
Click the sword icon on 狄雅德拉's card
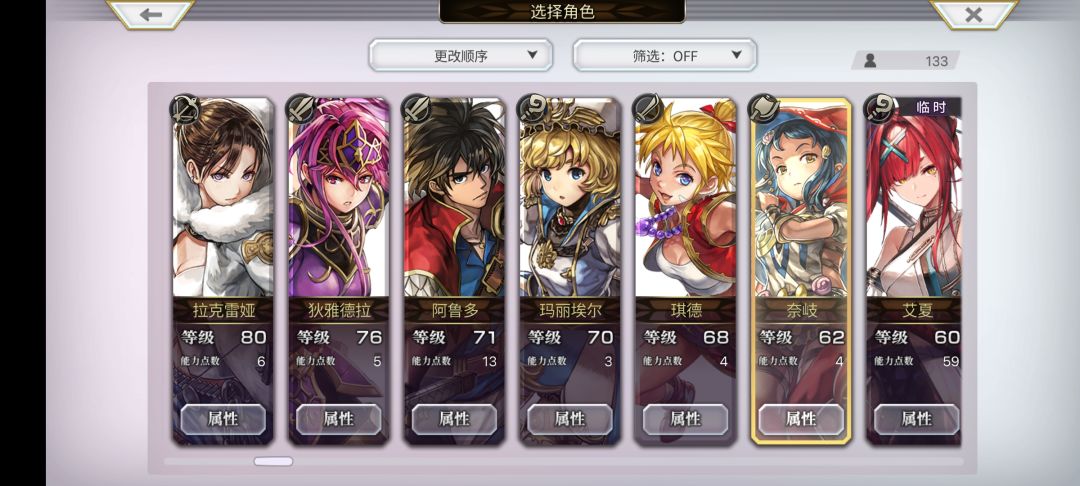coord(301,109)
